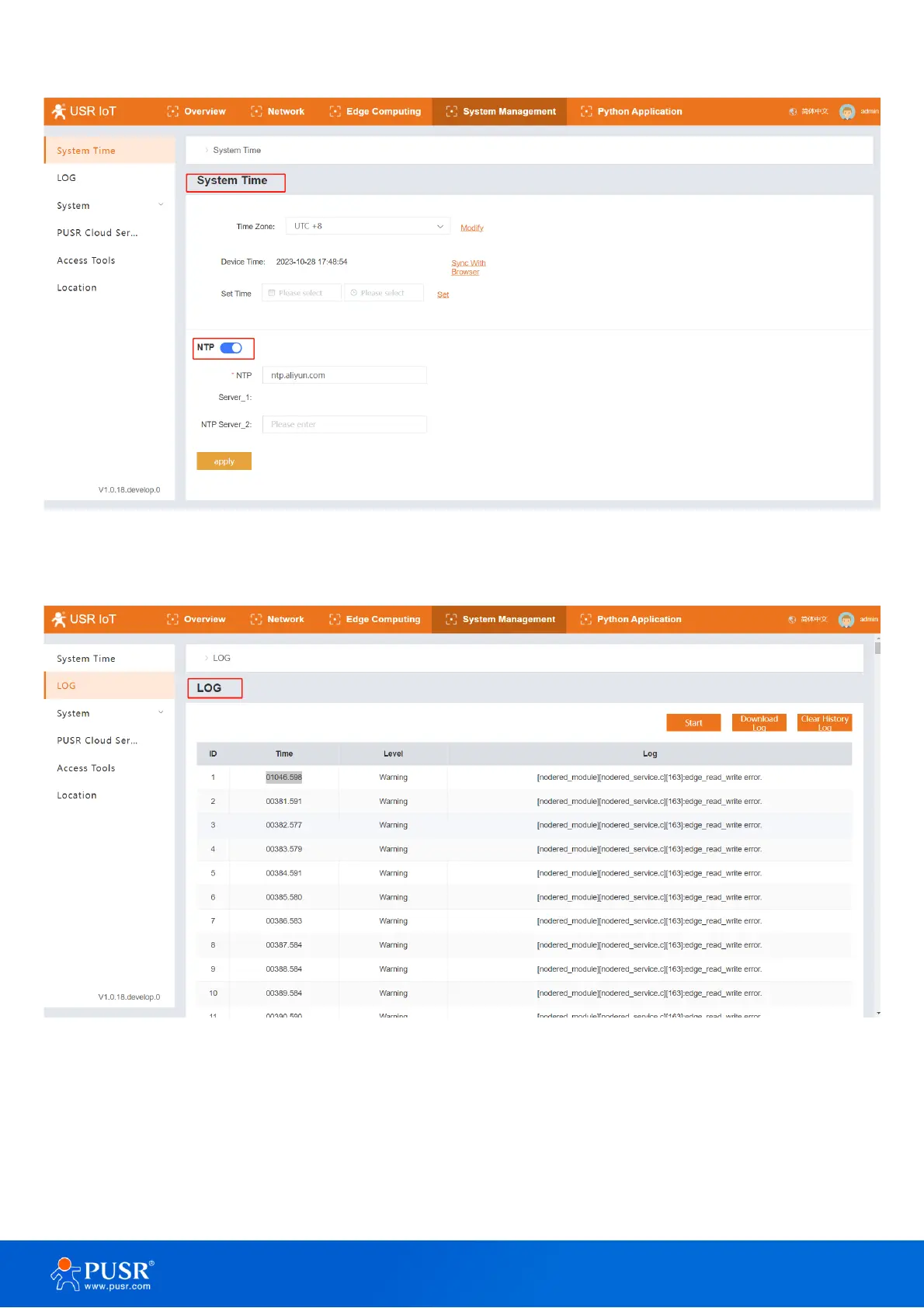The height and width of the screenshot is (1308, 924).
Task: Click the Set link beside Set Time
Action: point(443,294)
